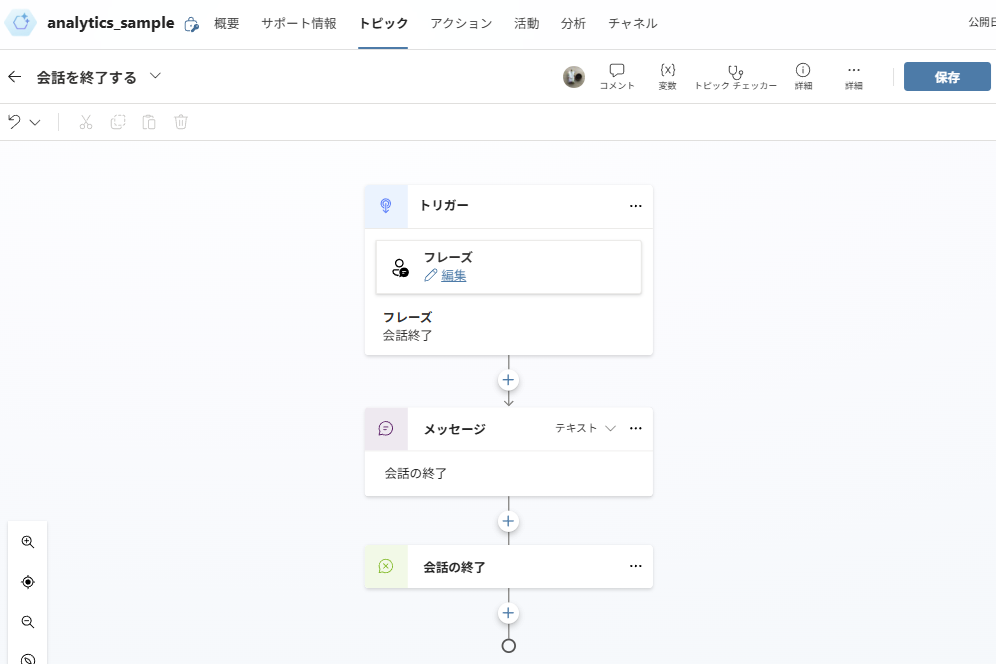The width and height of the screenshot is (996, 664).
Task: Click the undo arrow icon
Action: coord(15,121)
